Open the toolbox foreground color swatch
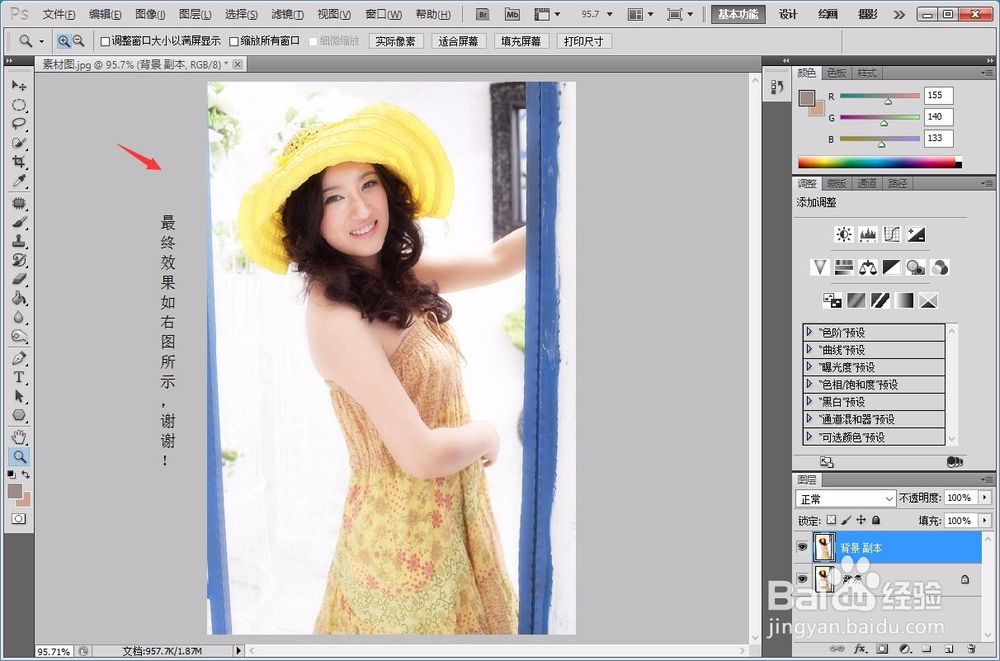The image size is (1000, 661). click(x=15, y=491)
